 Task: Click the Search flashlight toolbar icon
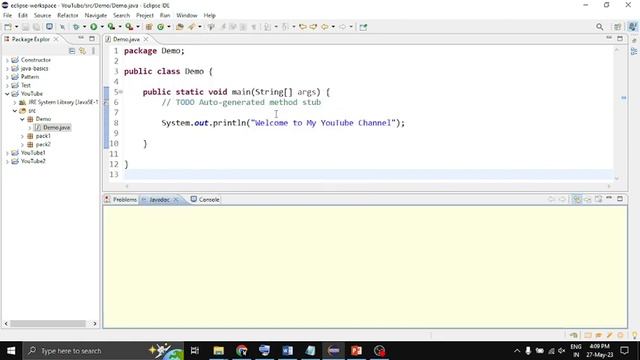point(191,27)
